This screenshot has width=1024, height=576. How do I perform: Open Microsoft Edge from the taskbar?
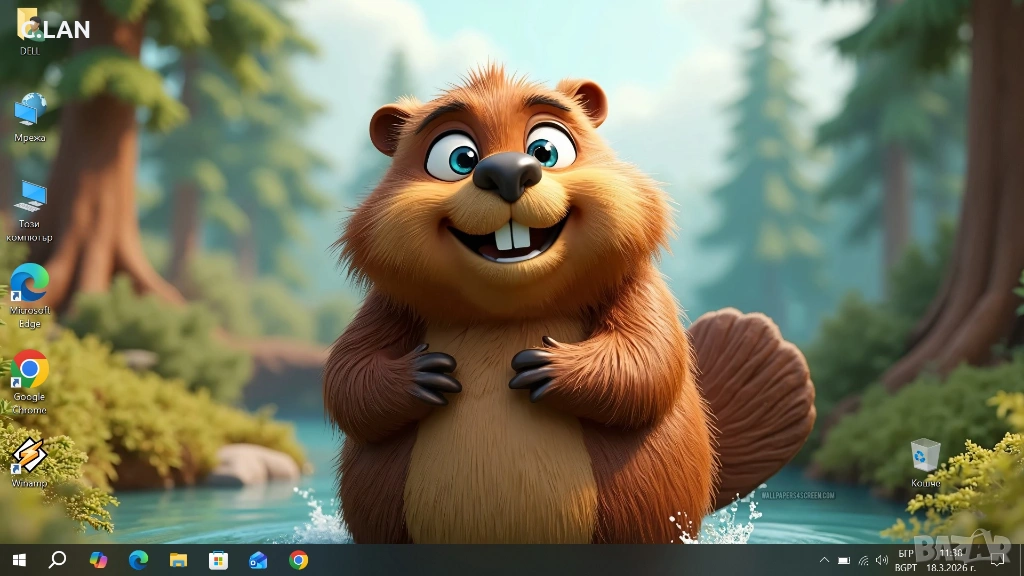coord(138,560)
